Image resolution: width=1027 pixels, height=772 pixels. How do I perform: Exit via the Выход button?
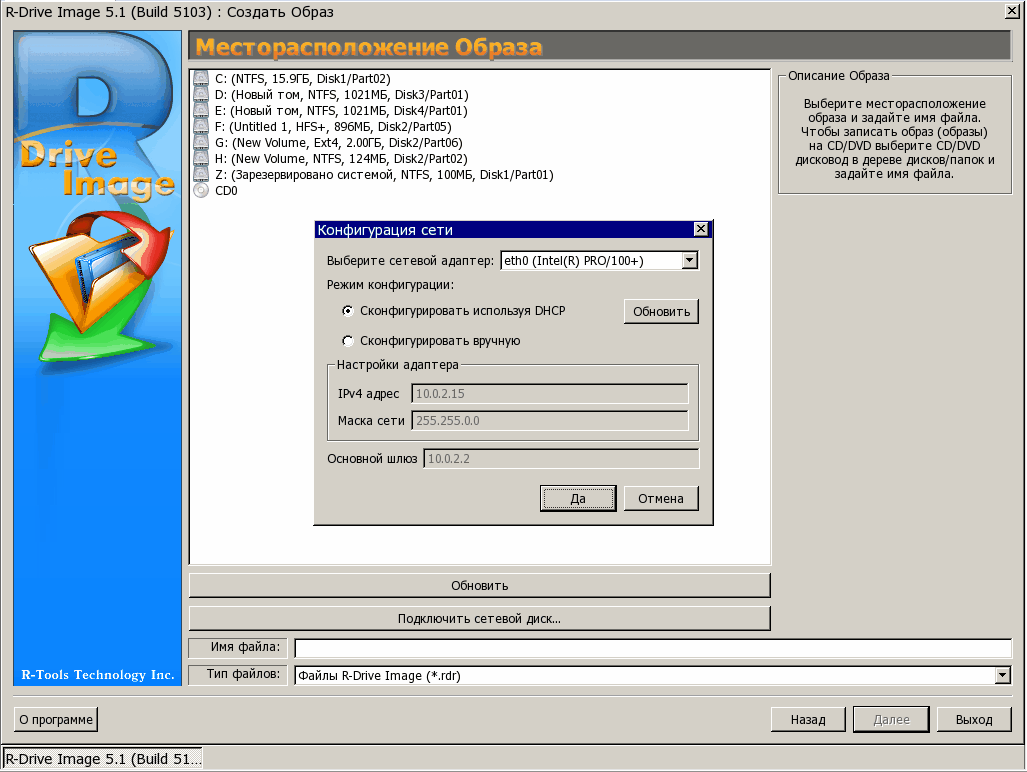(974, 719)
